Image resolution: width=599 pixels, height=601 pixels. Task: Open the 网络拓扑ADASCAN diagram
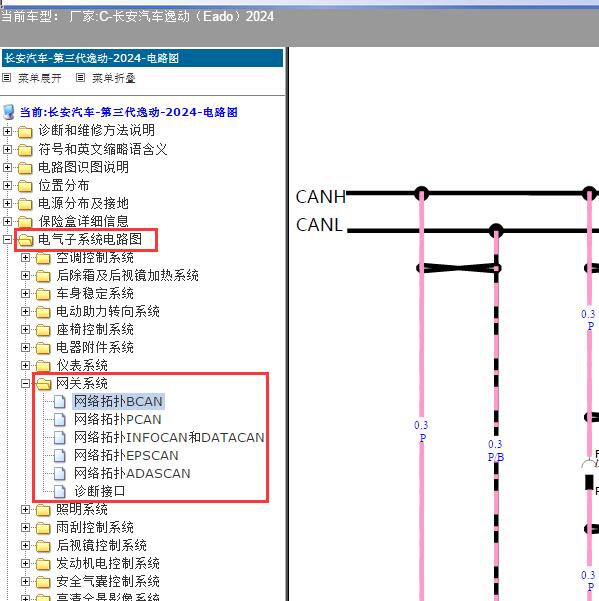tap(132, 473)
